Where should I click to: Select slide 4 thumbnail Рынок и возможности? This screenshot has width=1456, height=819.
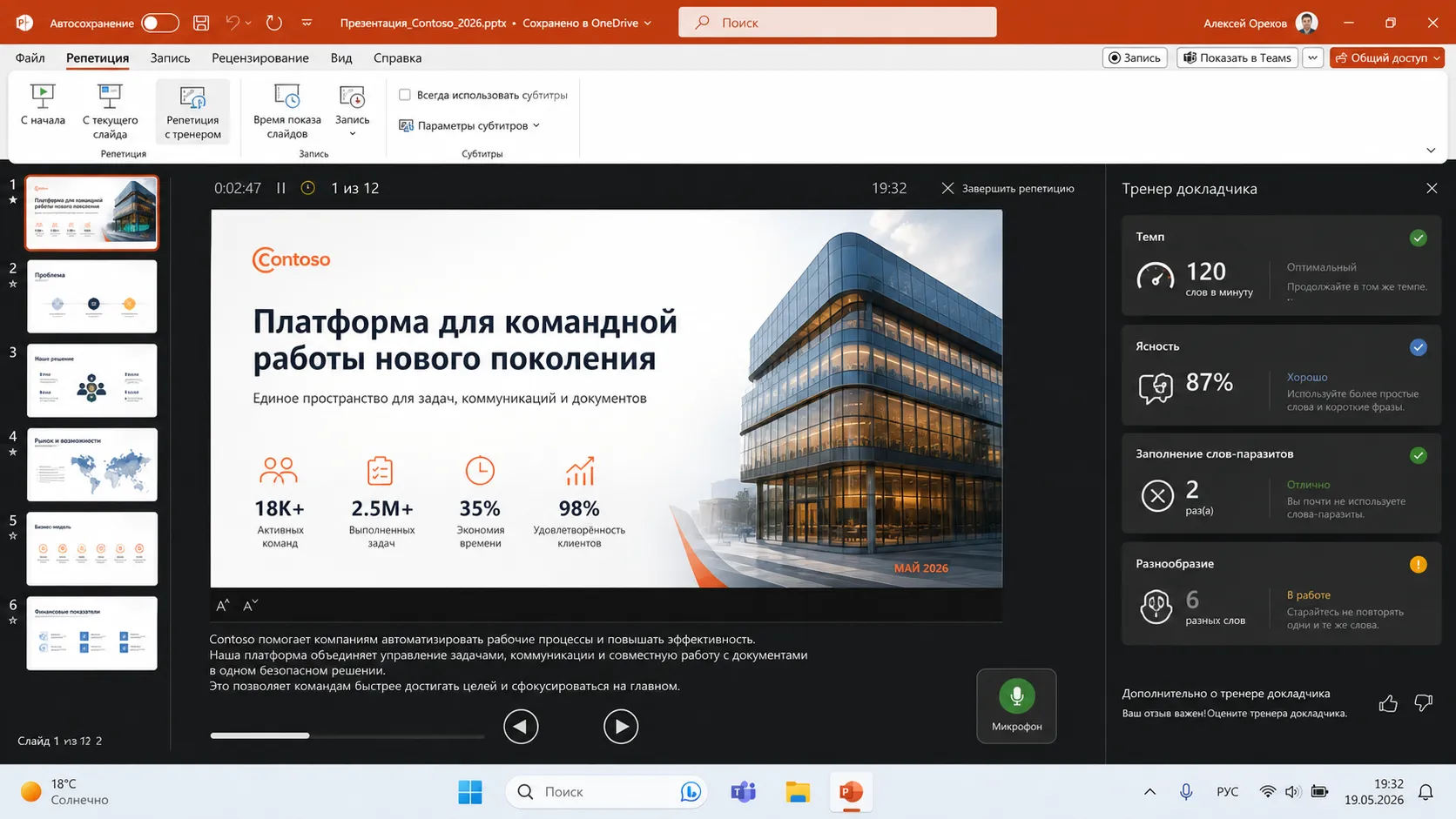[92, 464]
